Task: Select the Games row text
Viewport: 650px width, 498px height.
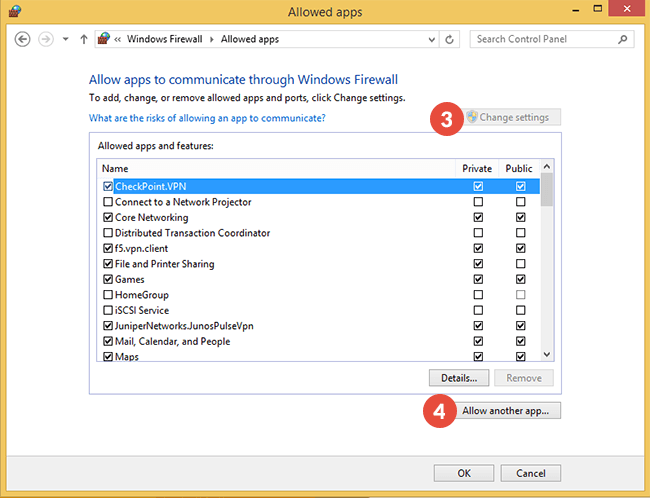Action: (129, 279)
